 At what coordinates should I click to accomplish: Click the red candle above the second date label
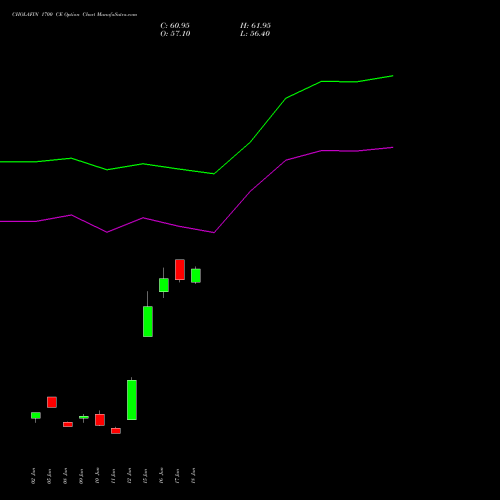pyautogui.click(x=52, y=402)
